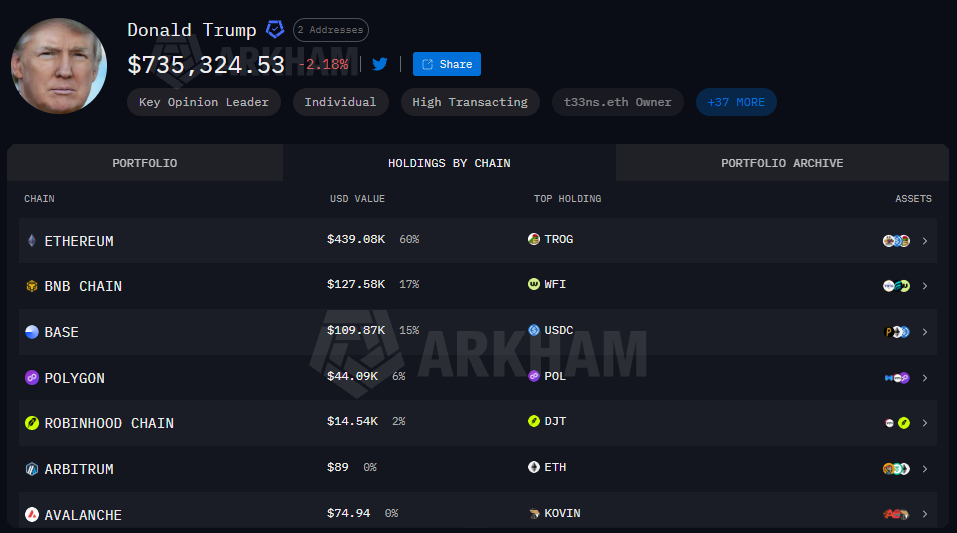Click the asset icons cluster in Polygon row
The image size is (957, 533).
(x=897, y=378)
